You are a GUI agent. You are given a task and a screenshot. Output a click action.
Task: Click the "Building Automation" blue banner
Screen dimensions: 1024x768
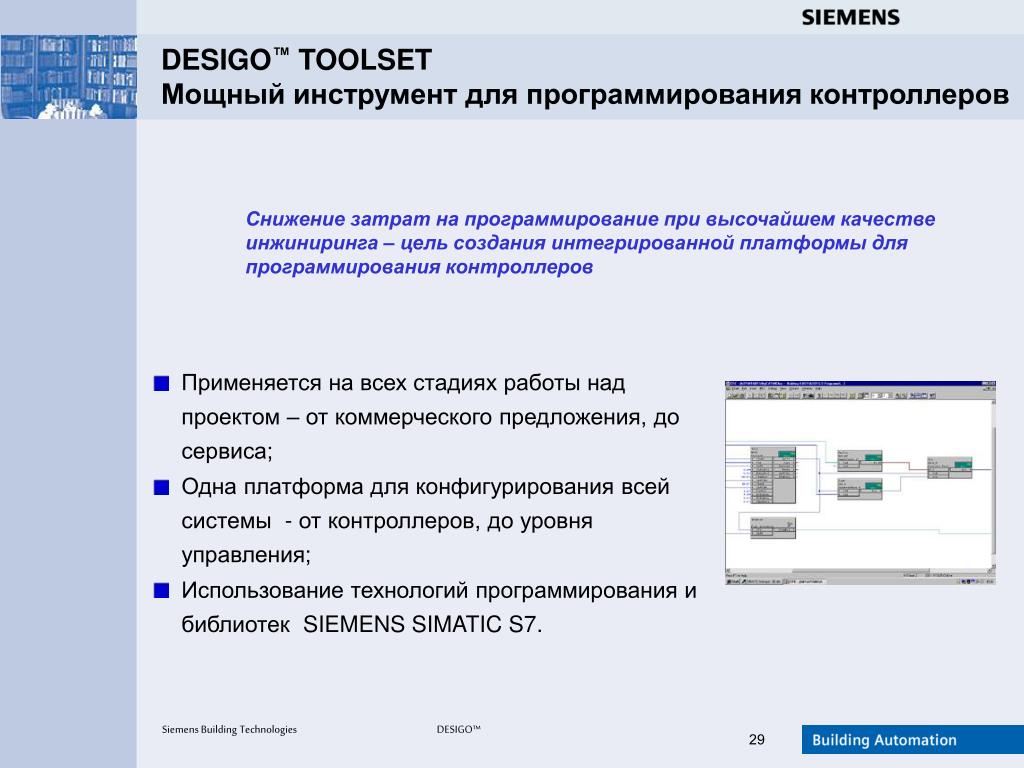[912, 740]
